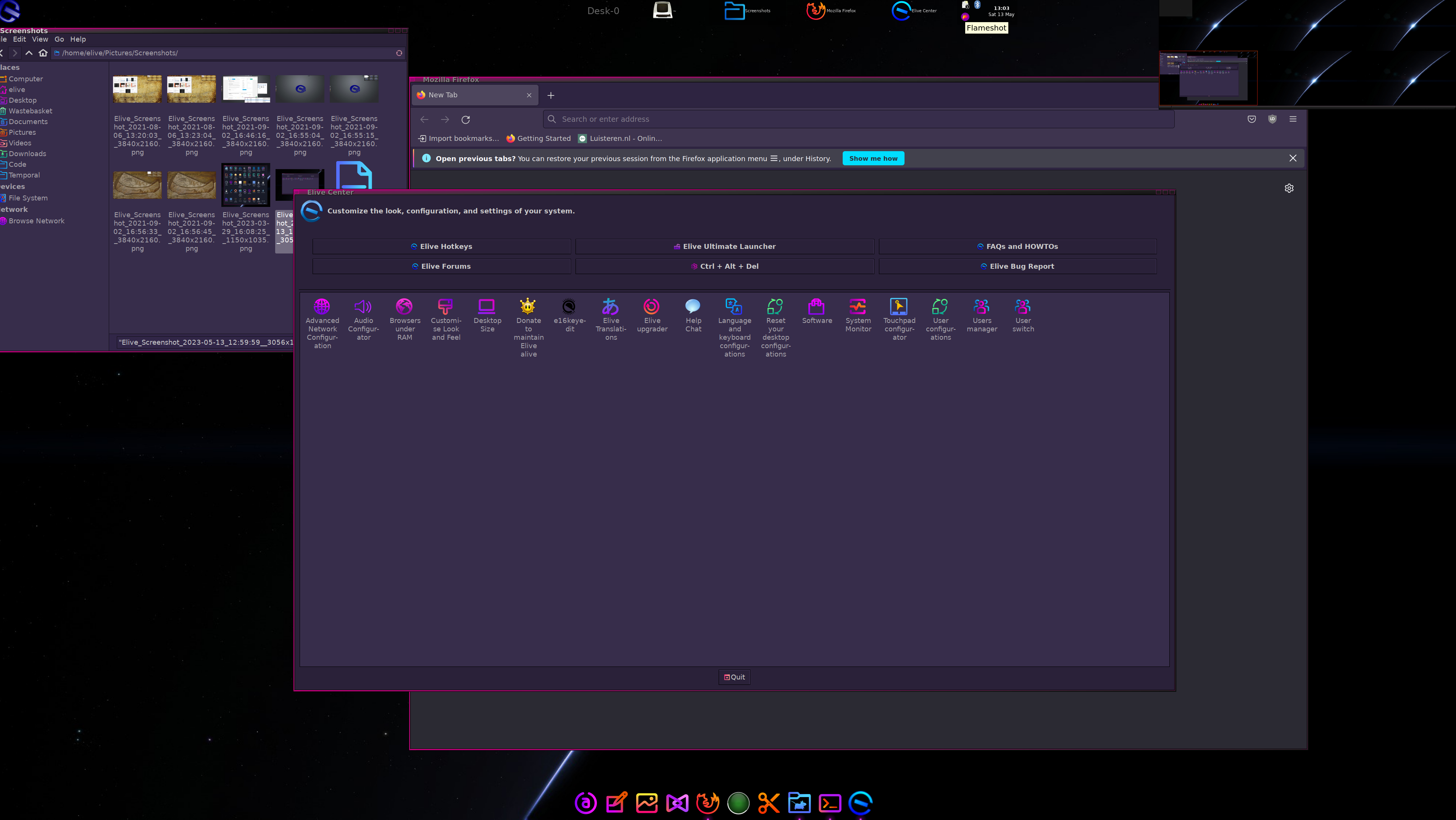Open the Edit menu in the file manager
Viewport: 1456px width, 820px height.
click(19, 39)
